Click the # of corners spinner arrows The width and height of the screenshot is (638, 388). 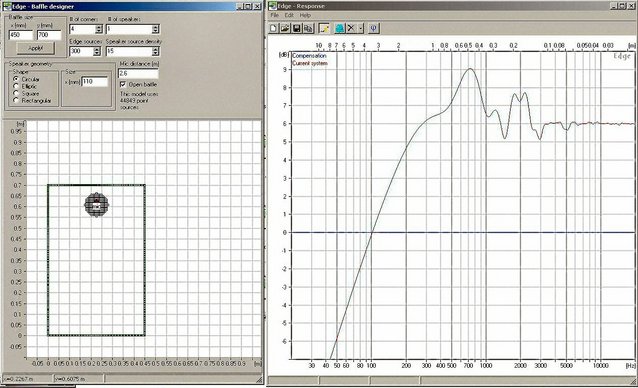[99, 29]
